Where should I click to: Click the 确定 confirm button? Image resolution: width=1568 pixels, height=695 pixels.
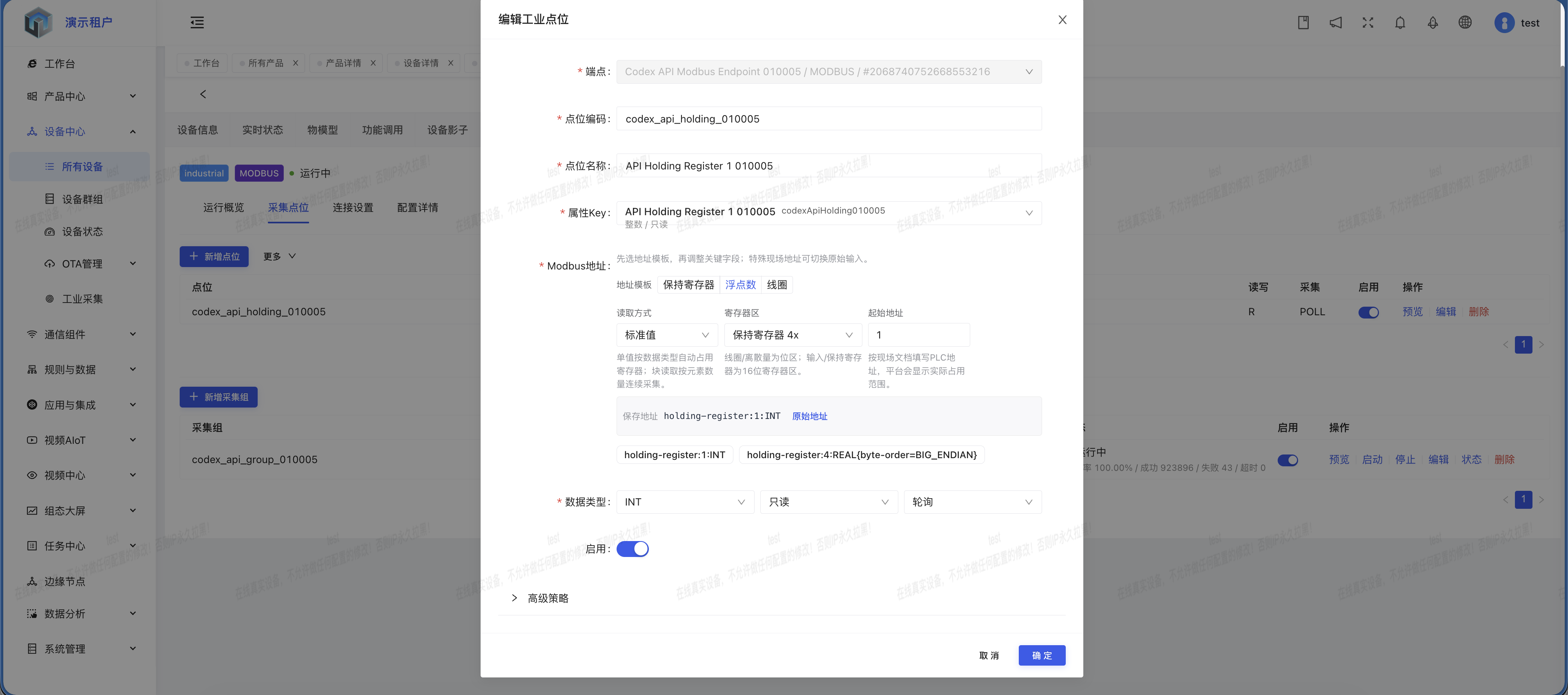pos(1042,655)
